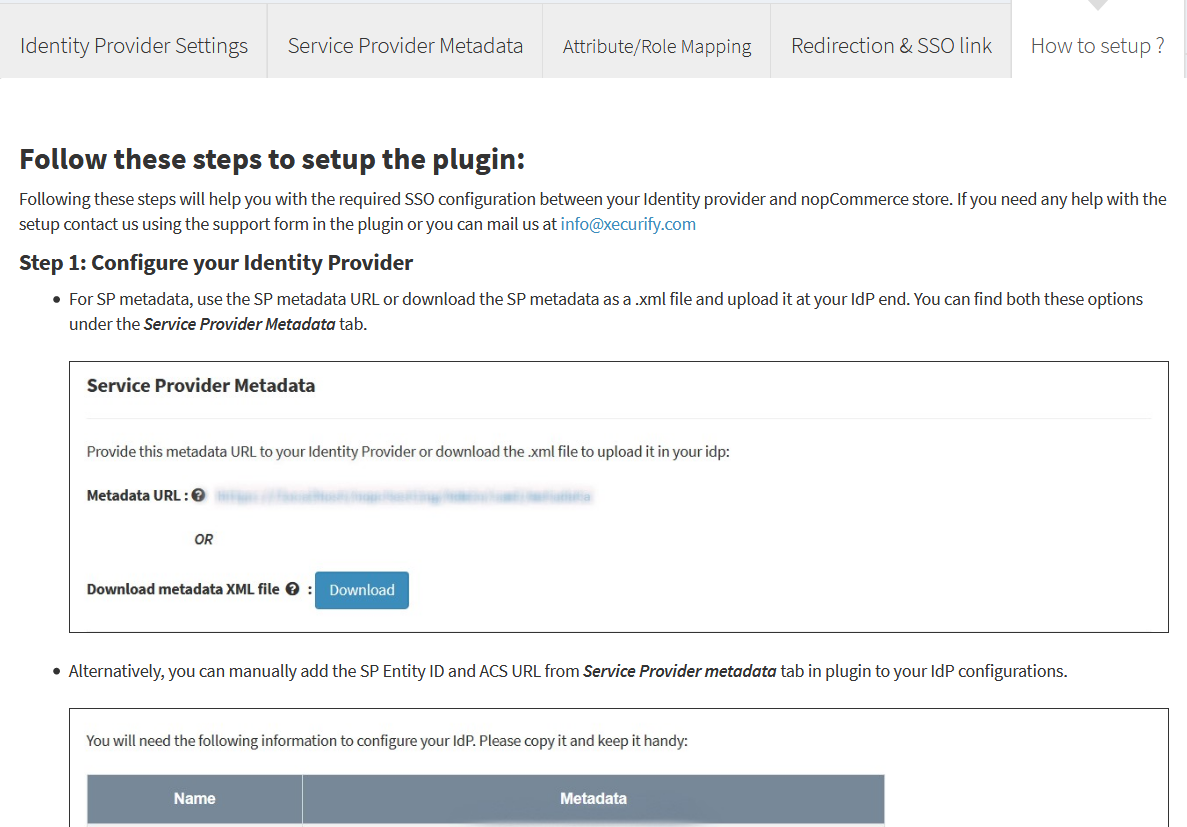Click the Metadata column header
1187x827 pixels.
(594, 798)
